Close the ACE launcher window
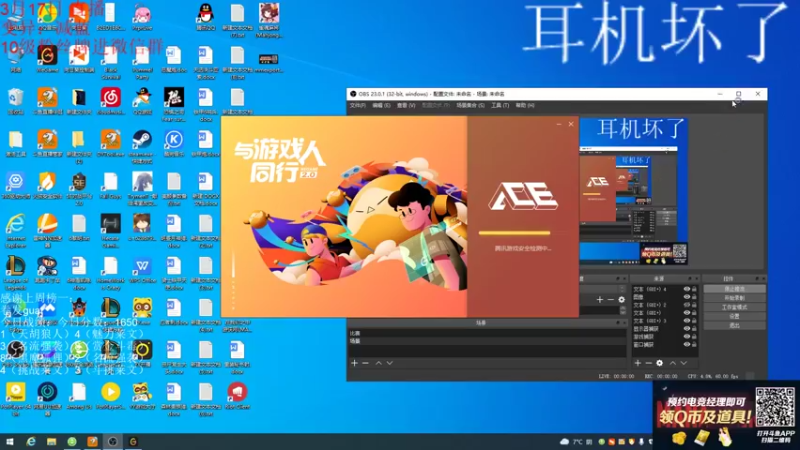800x450 pixels. click(571, 124)
